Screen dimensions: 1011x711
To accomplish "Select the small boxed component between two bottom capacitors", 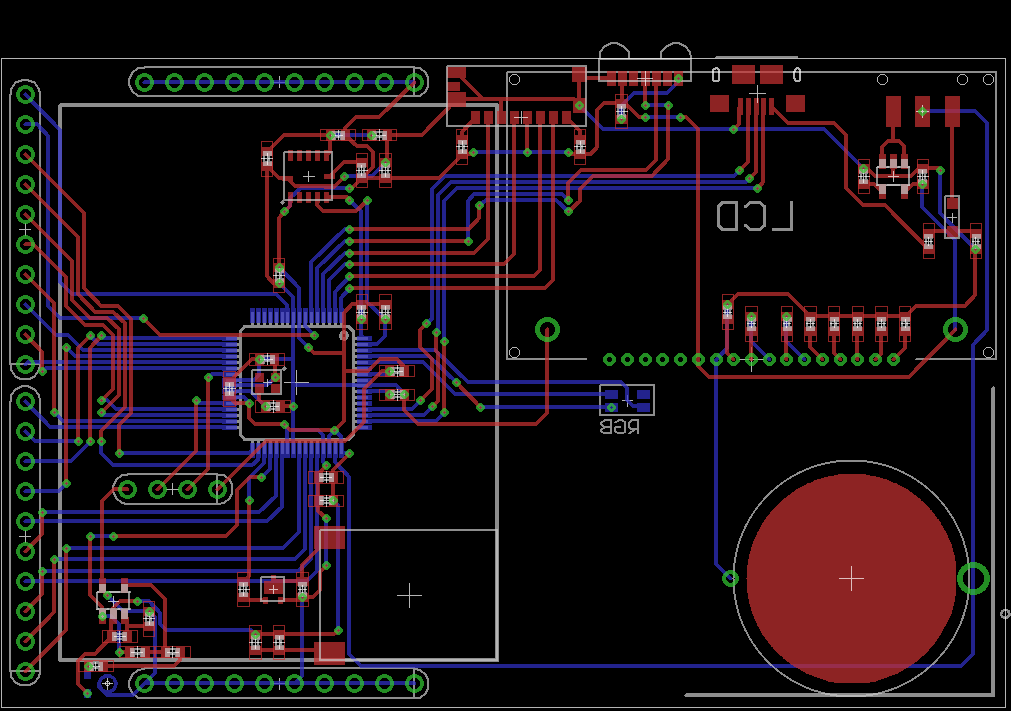I will (x=273, y=589).
